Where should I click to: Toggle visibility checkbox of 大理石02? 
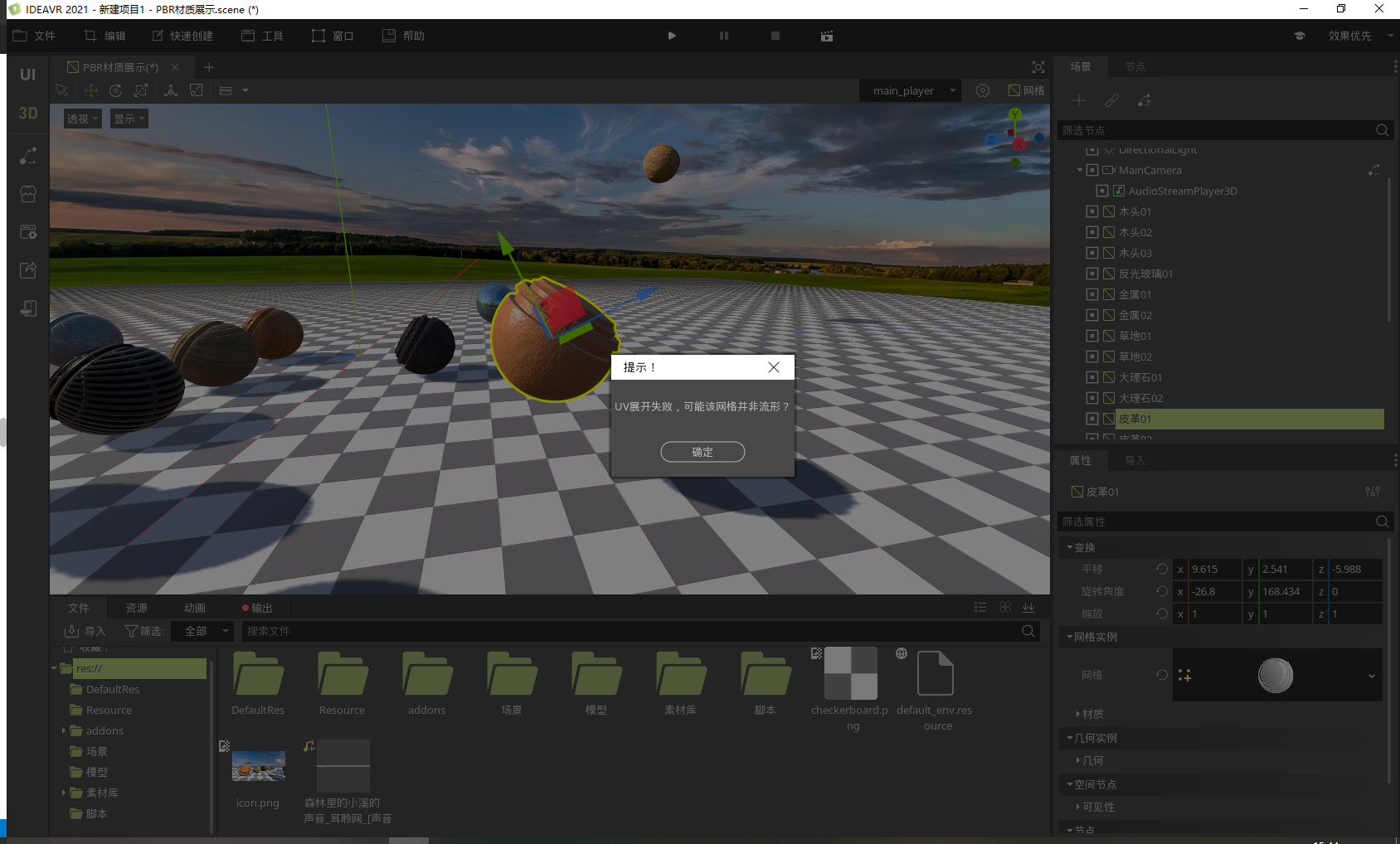1092,398
